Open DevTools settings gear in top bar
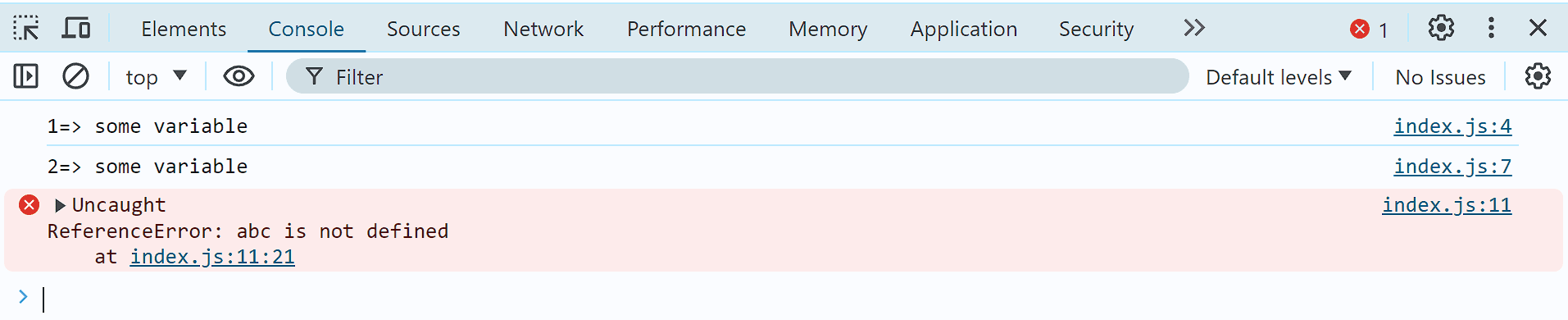This screenshot has width=1568, height=320. 1441,28
